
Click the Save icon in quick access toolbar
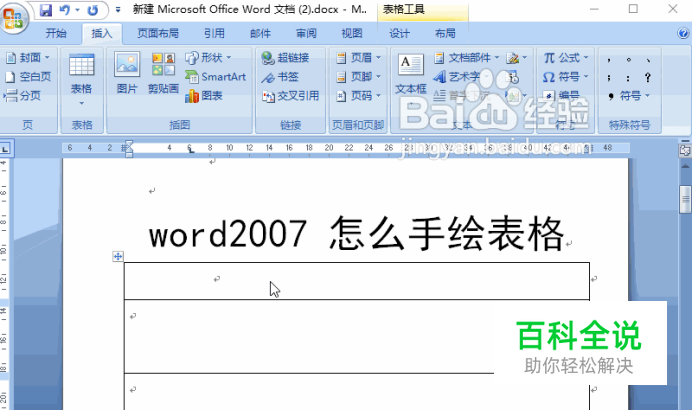pyautogui.click(x=46, y=10)
